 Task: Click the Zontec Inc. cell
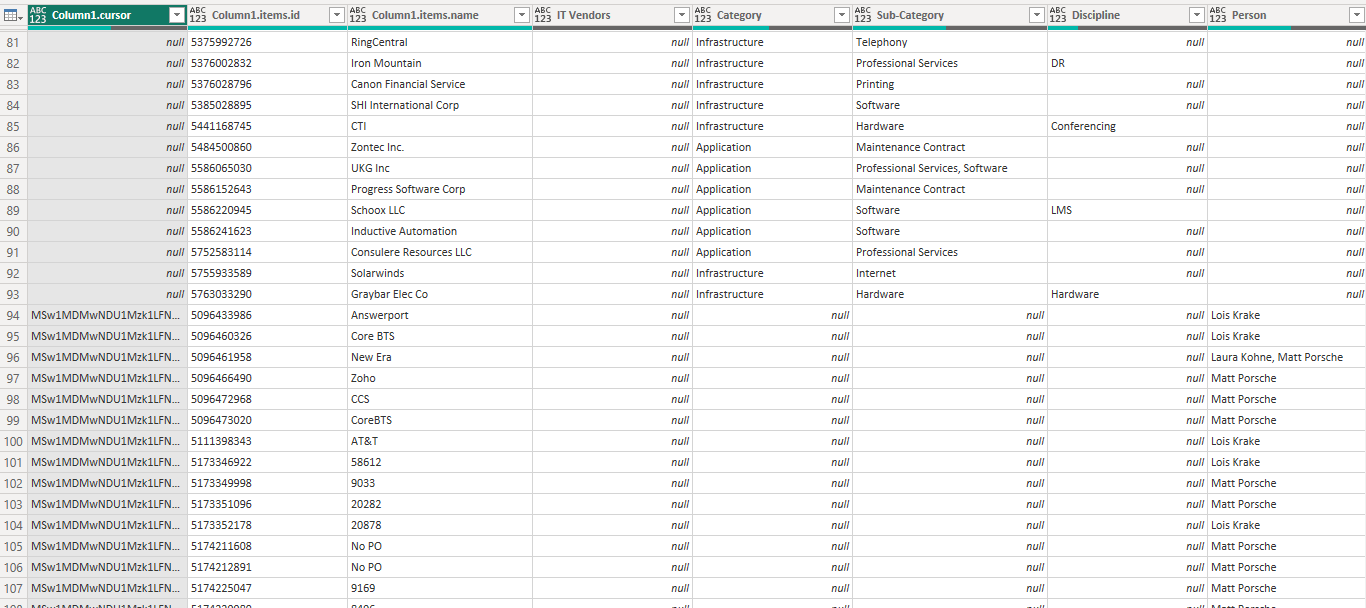click(x=440, y=147)
